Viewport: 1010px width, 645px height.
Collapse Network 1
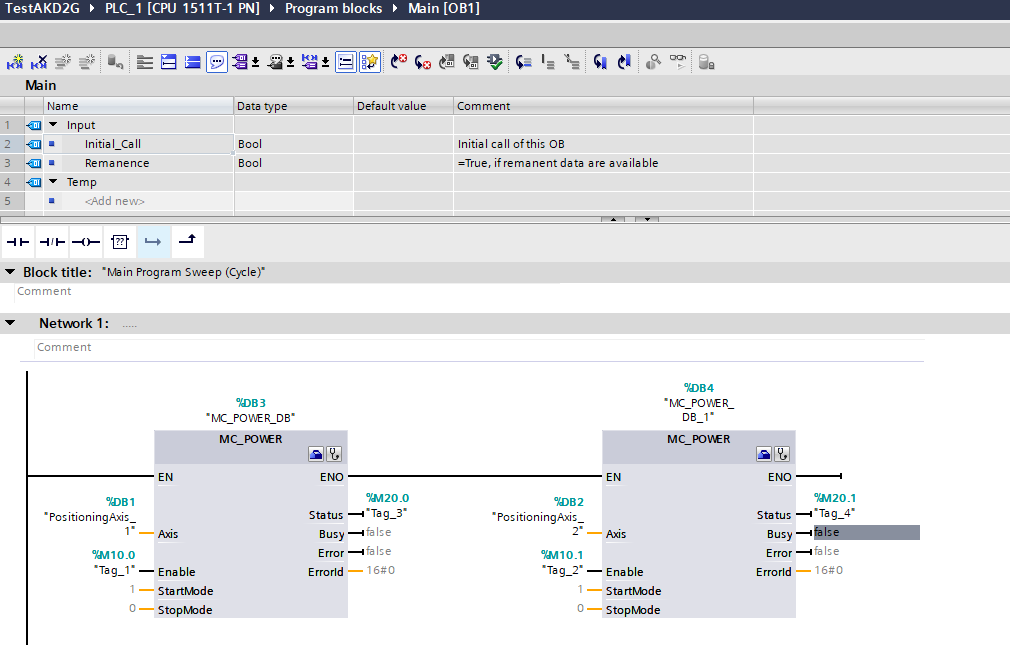pos(10,322)
